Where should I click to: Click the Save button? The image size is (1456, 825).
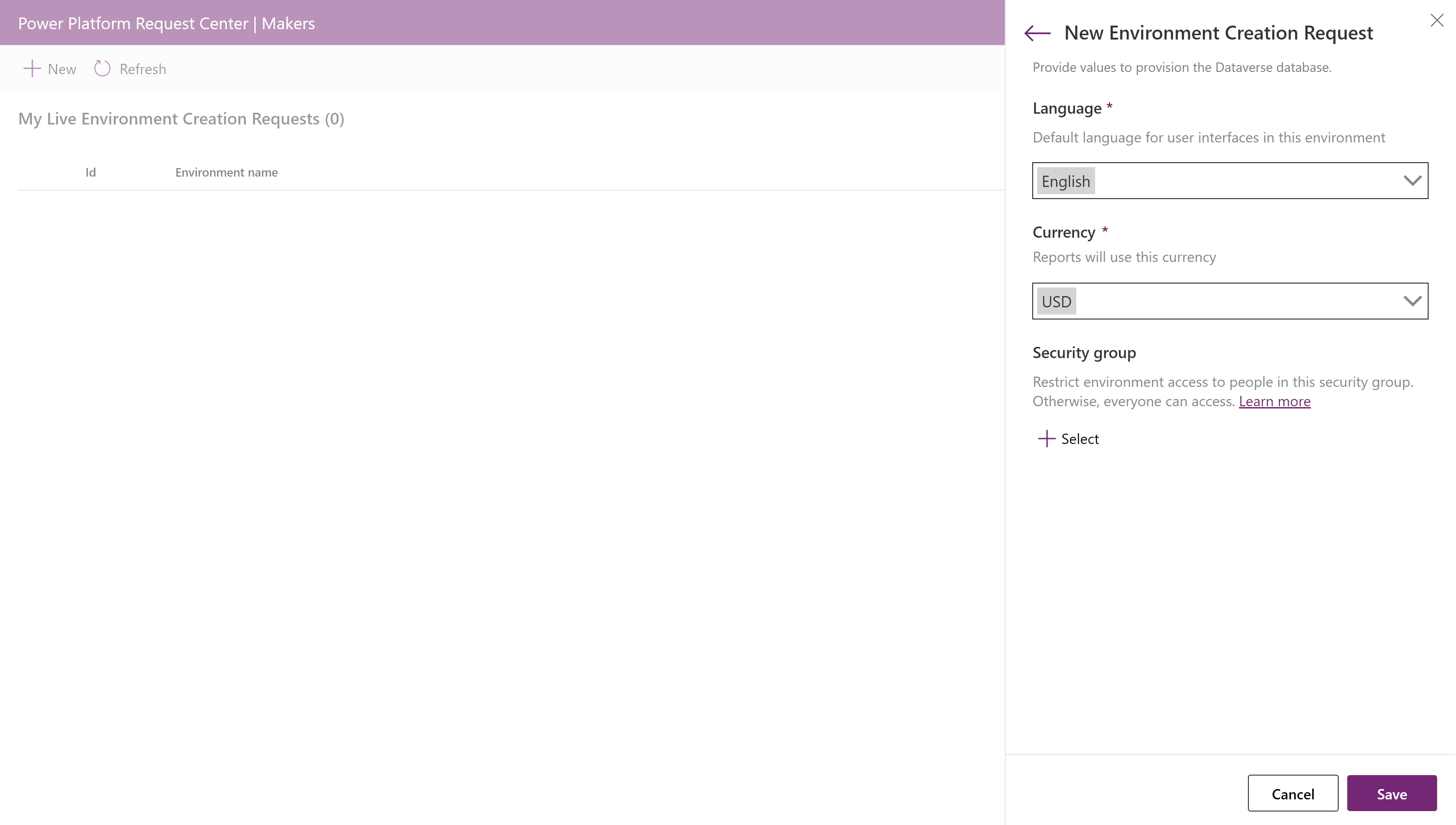[1392, 793]
